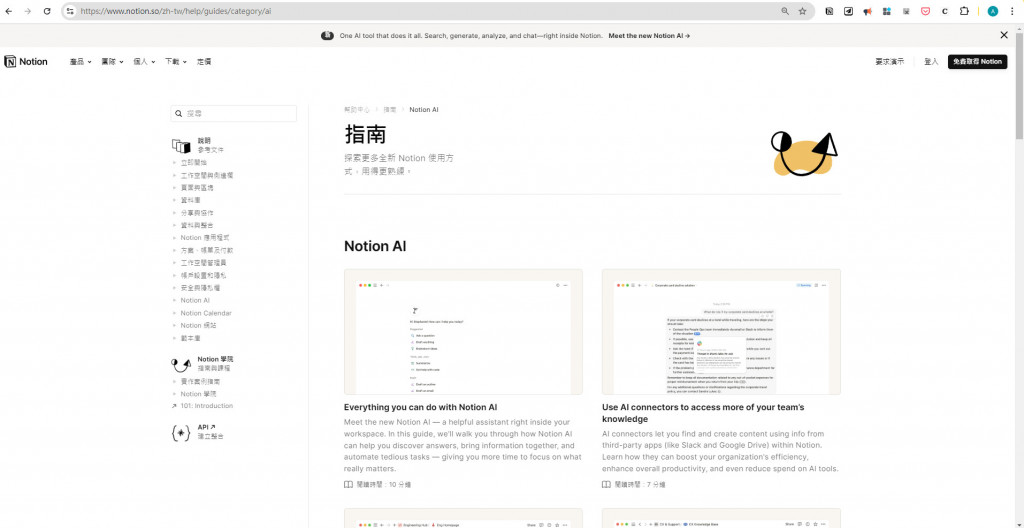Open Chrome three-dot menu

1012,11
